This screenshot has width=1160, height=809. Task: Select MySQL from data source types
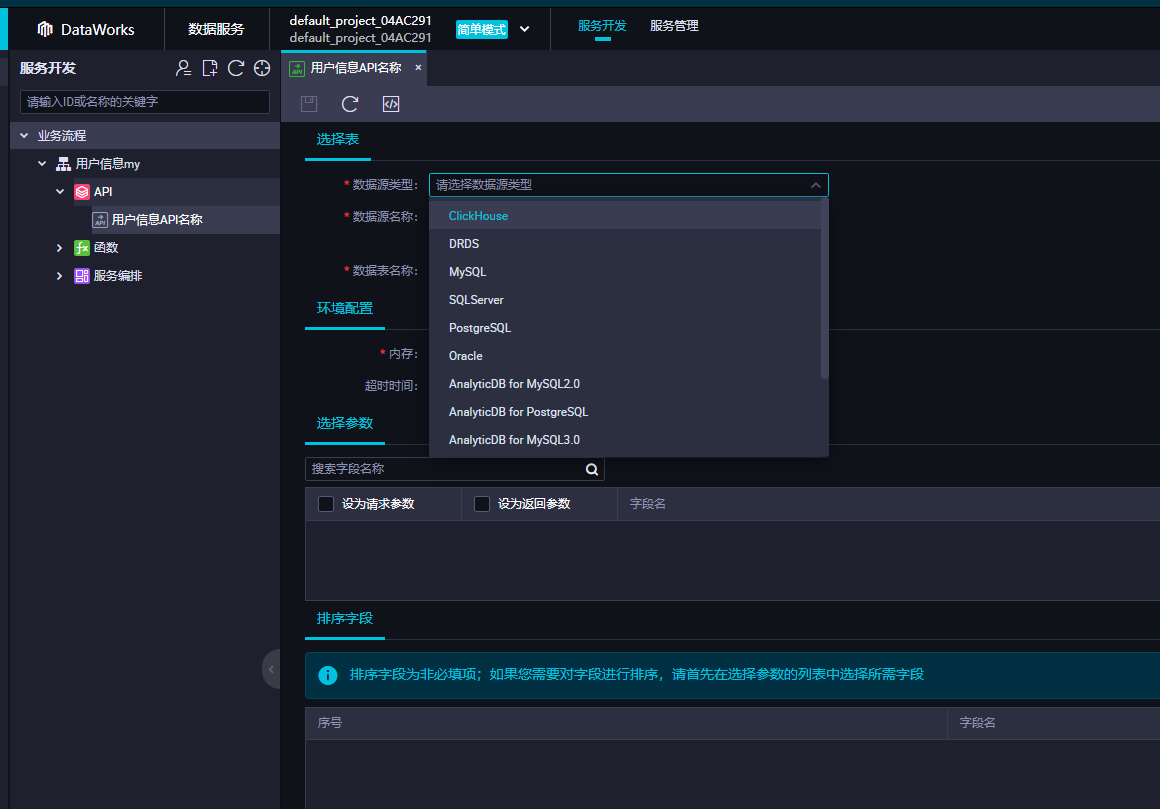(625, 272)
